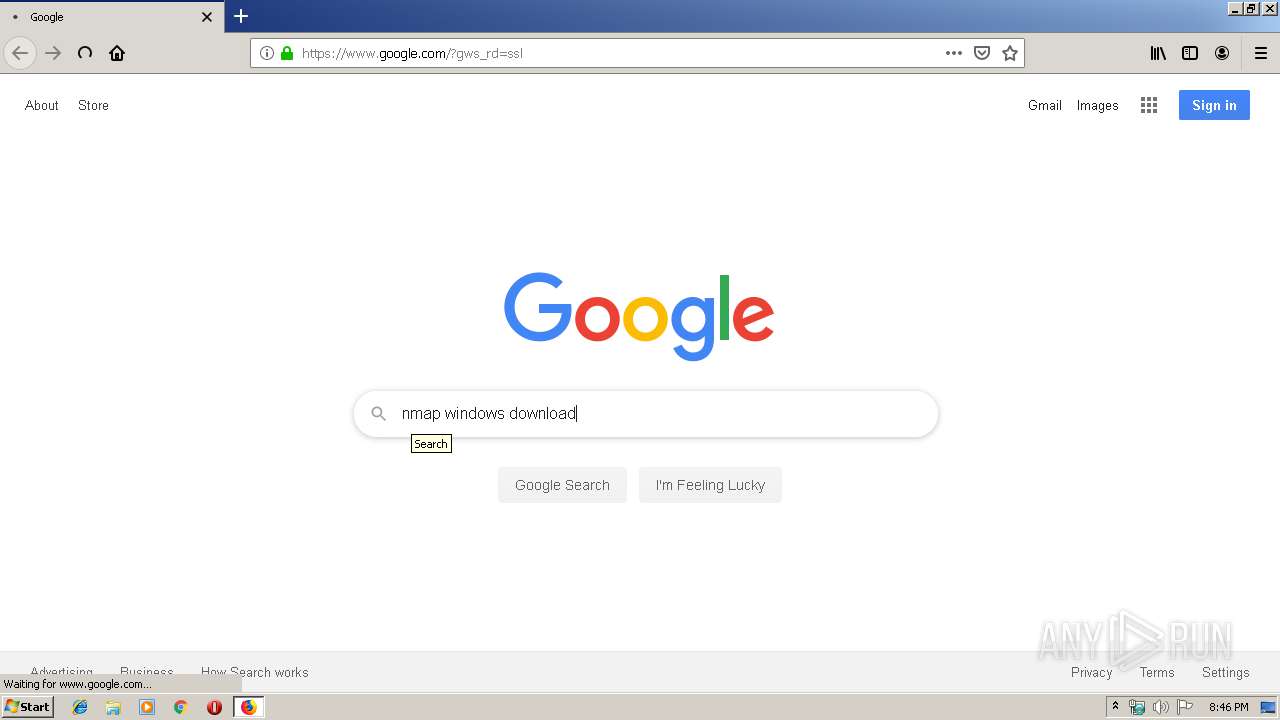Bookmark this page with star icon
The width and height of the screenshot is (1280, 720).
1010,53
